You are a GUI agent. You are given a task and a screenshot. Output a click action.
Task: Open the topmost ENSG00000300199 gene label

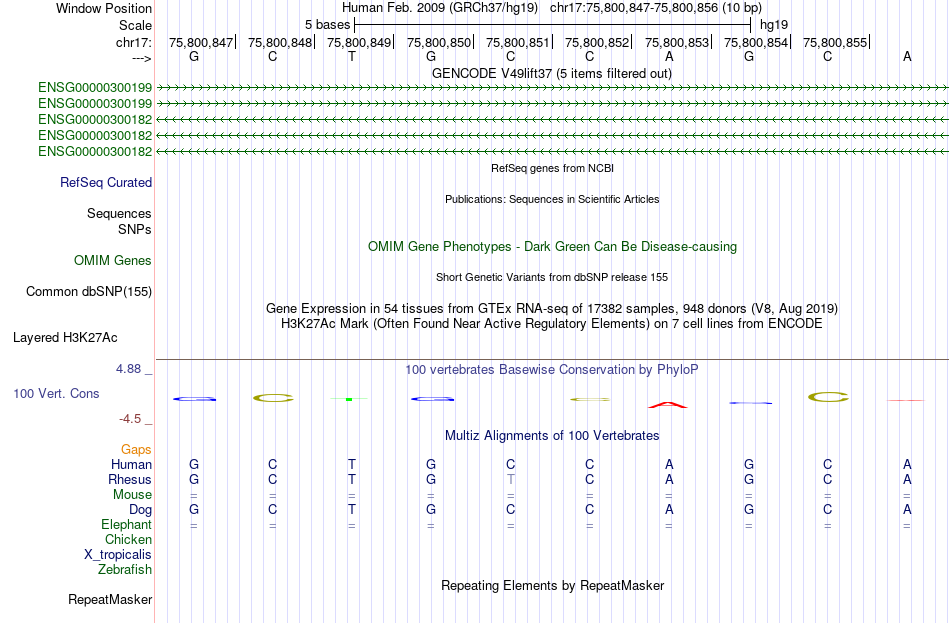tap(95, 87)
